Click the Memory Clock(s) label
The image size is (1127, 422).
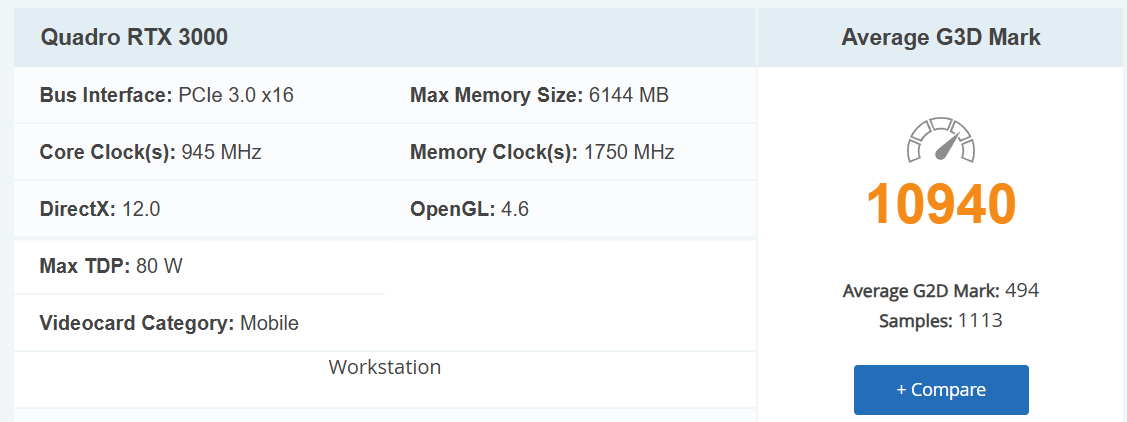pyautogui.click(x=494, y=152)
